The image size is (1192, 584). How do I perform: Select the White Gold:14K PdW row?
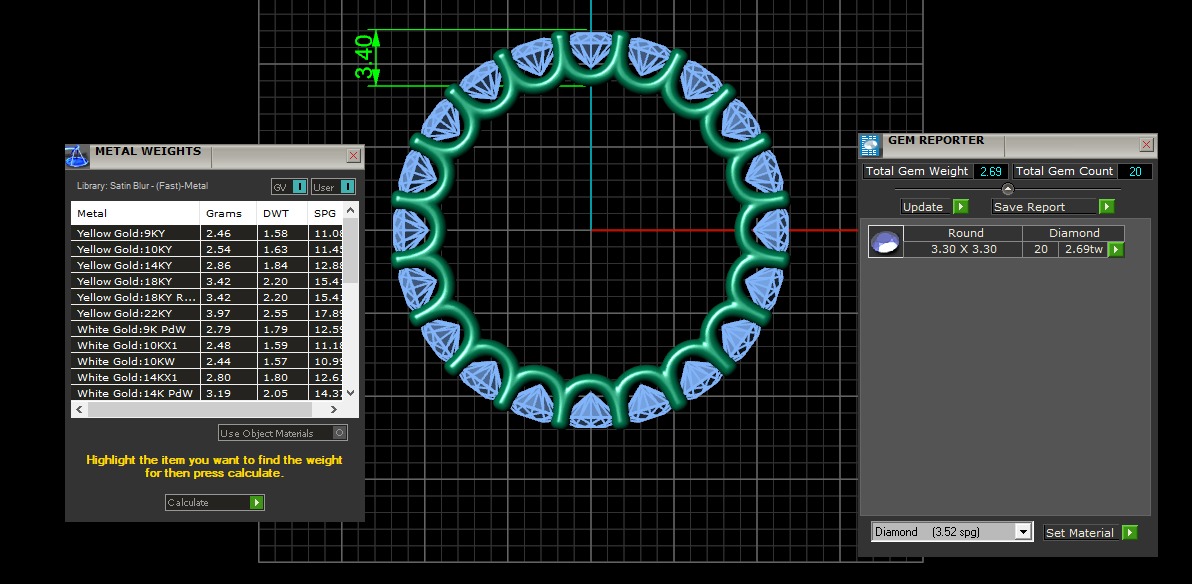pyautogui.click(x=207, y=393)
